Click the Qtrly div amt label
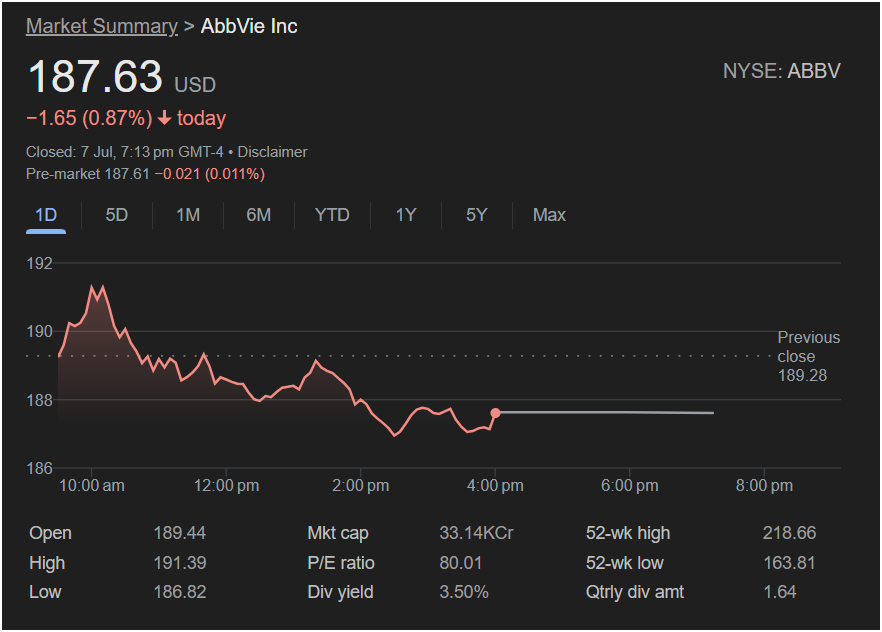 pyautogui.click(x=634, y=592)
